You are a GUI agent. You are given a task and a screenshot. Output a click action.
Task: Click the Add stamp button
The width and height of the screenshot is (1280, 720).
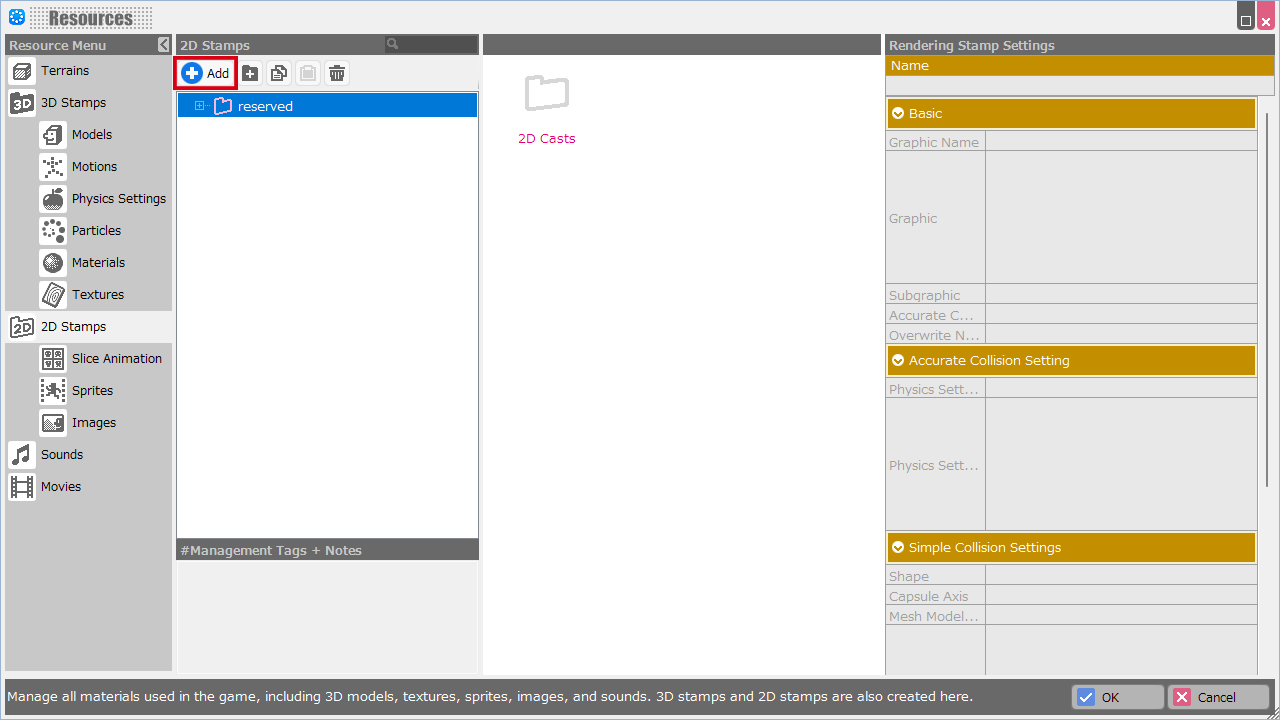[206, 73]
